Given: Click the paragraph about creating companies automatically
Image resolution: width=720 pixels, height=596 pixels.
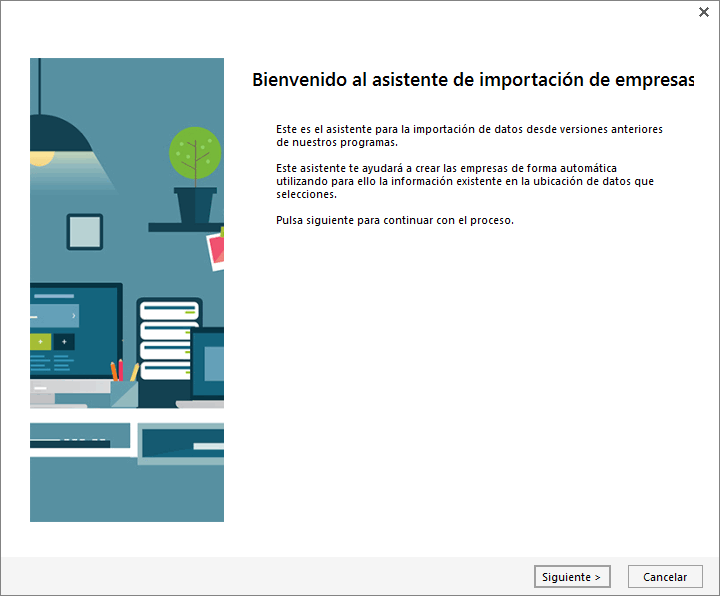Looking at the screenshot, I should [x=465, y=180].
